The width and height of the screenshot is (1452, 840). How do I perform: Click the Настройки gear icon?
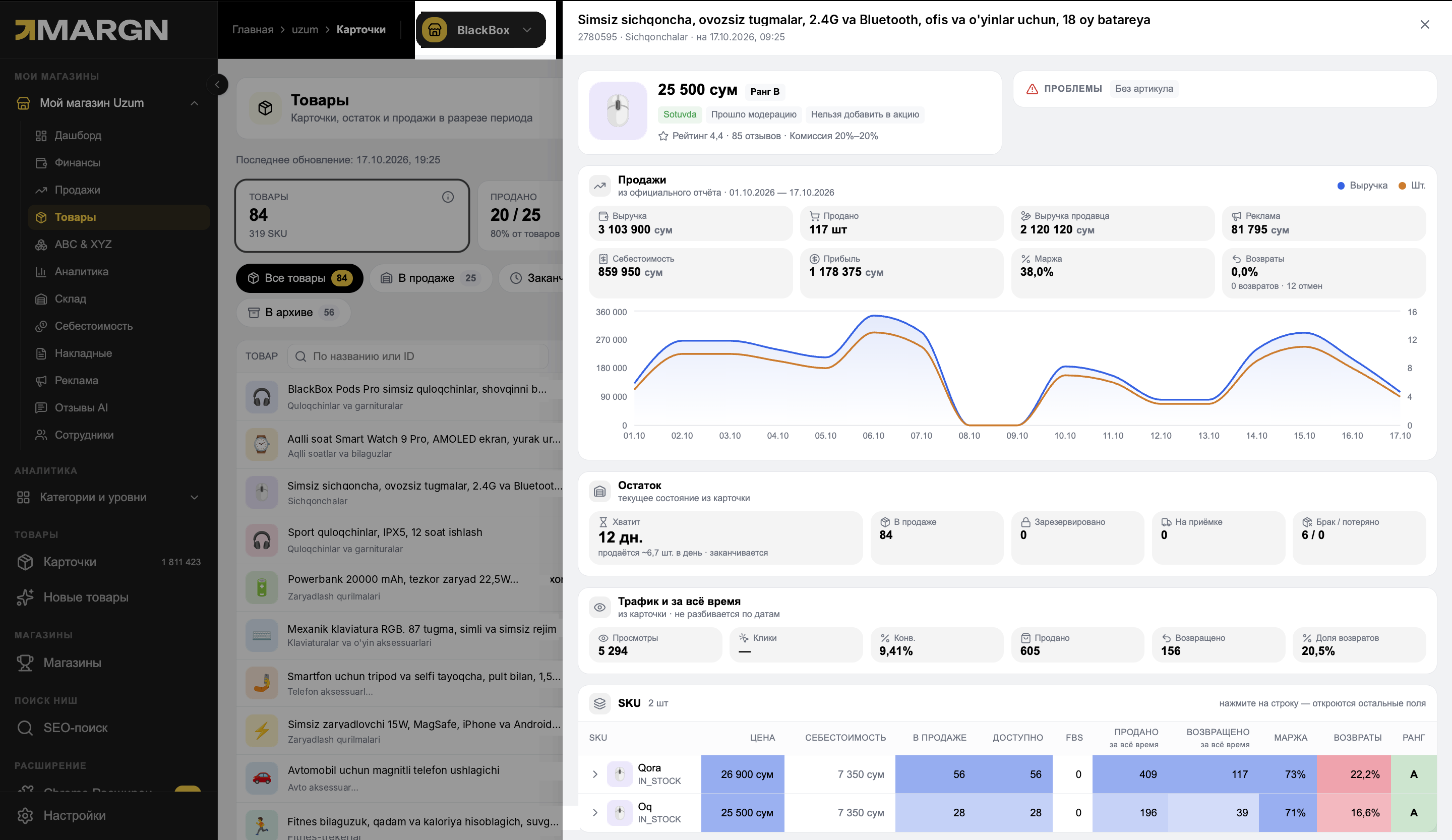[25, 815]
